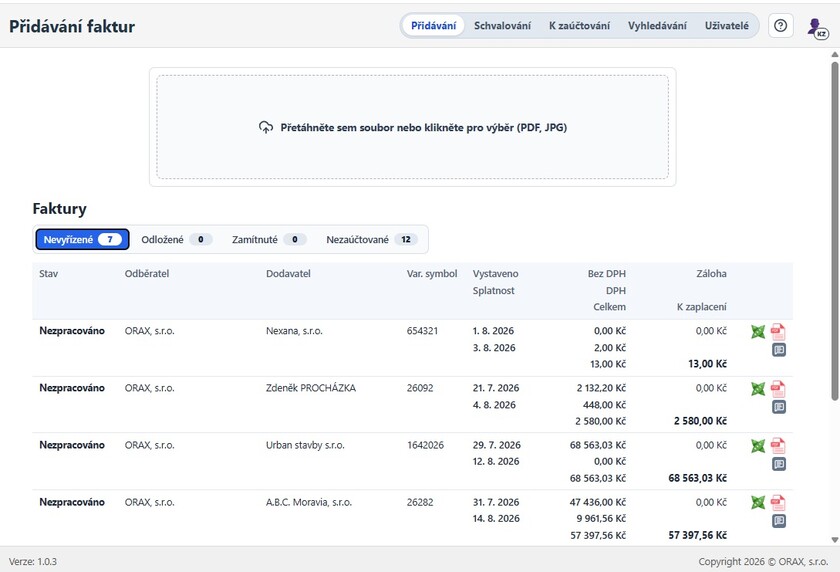This screenshot has height=572, width=840.
Task: Open the K zaúčtování tab
Action: (x=579, y=26)
